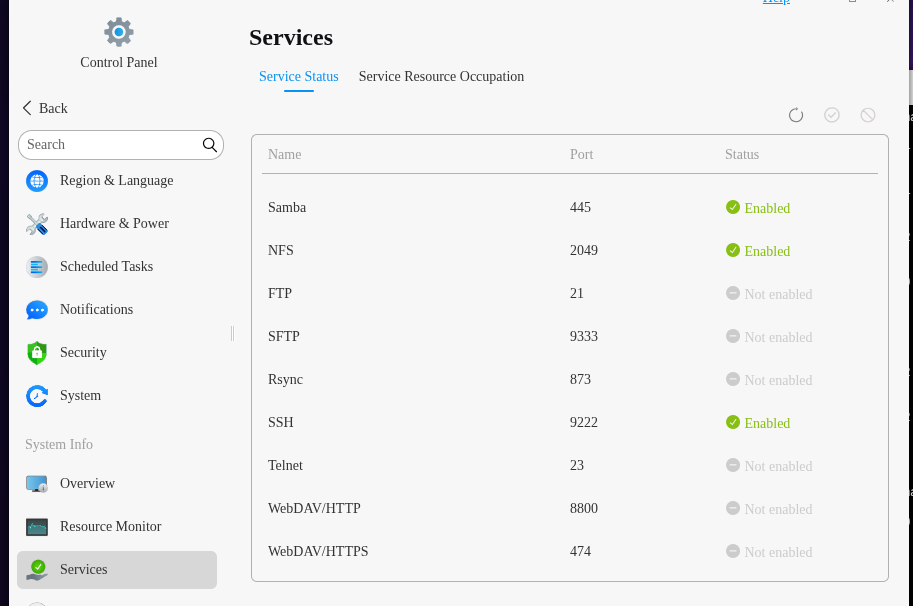Image resolution: width=913 pixels, height=606 pixels.
Task: Click the Port column header
Action: (581, 155)
